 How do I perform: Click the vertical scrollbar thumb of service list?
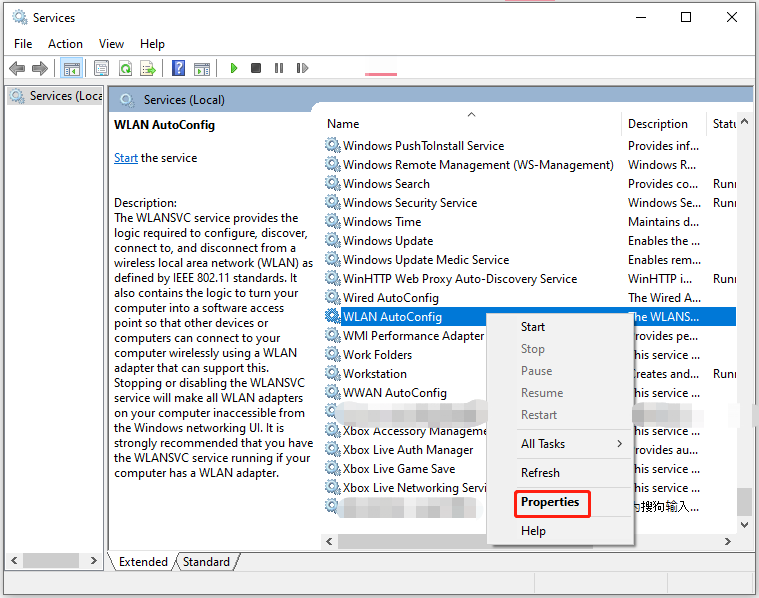pos(744,502)
